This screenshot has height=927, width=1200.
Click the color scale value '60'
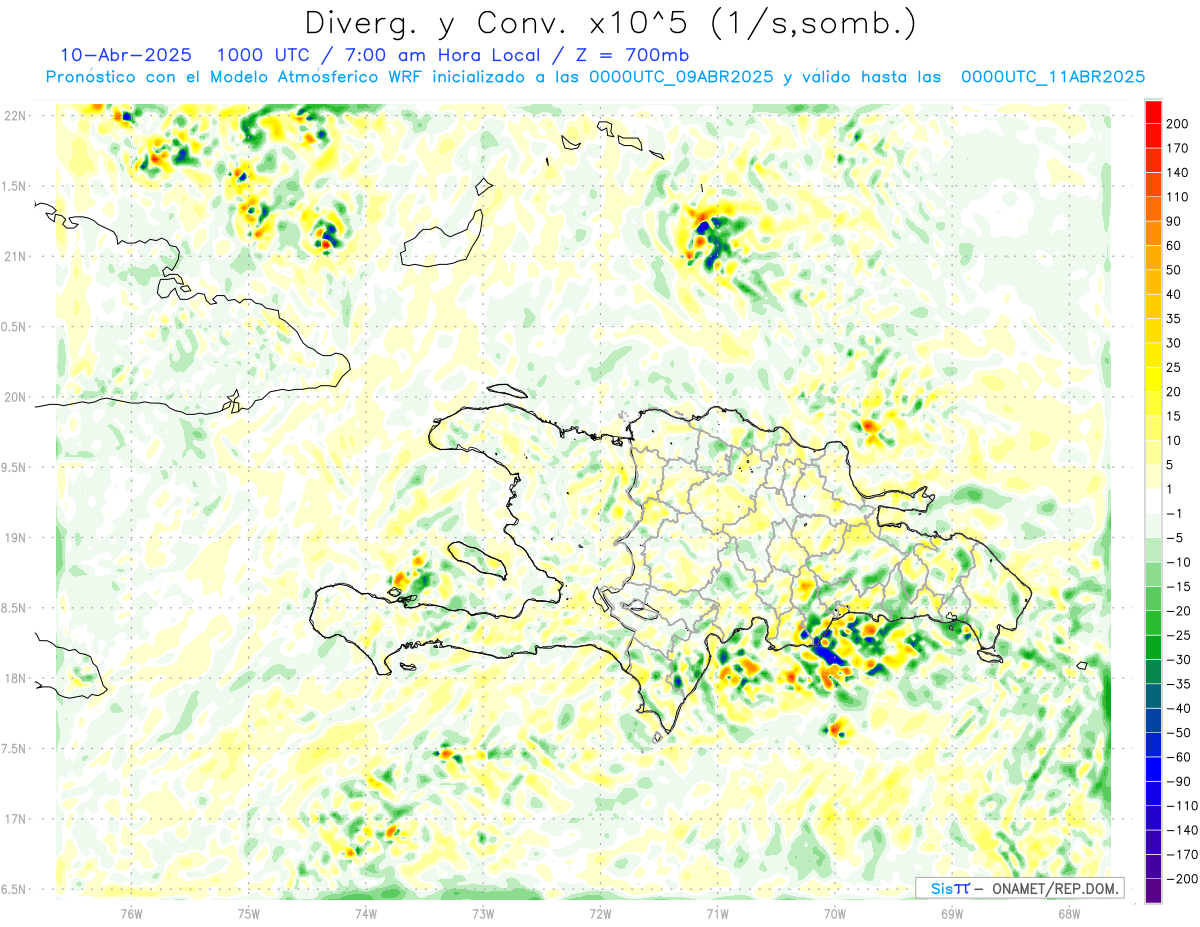coord(1174,246)
